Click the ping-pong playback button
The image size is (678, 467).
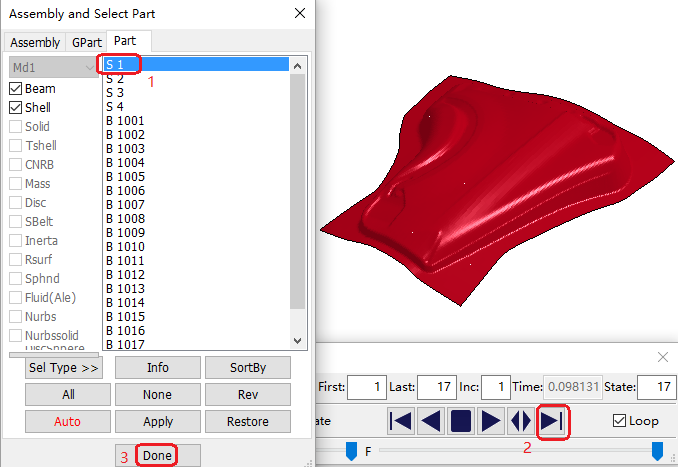[x=521, y=421]
